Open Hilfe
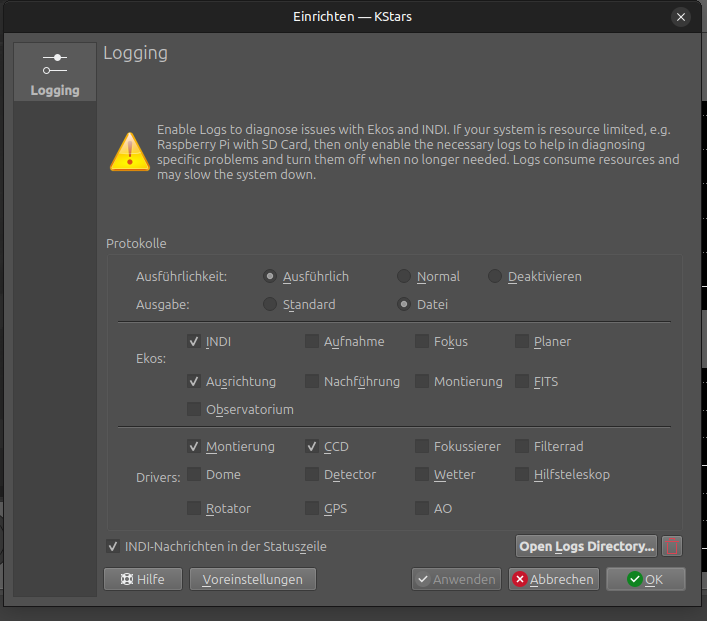 pyautogui.click(x=143, y=579)
